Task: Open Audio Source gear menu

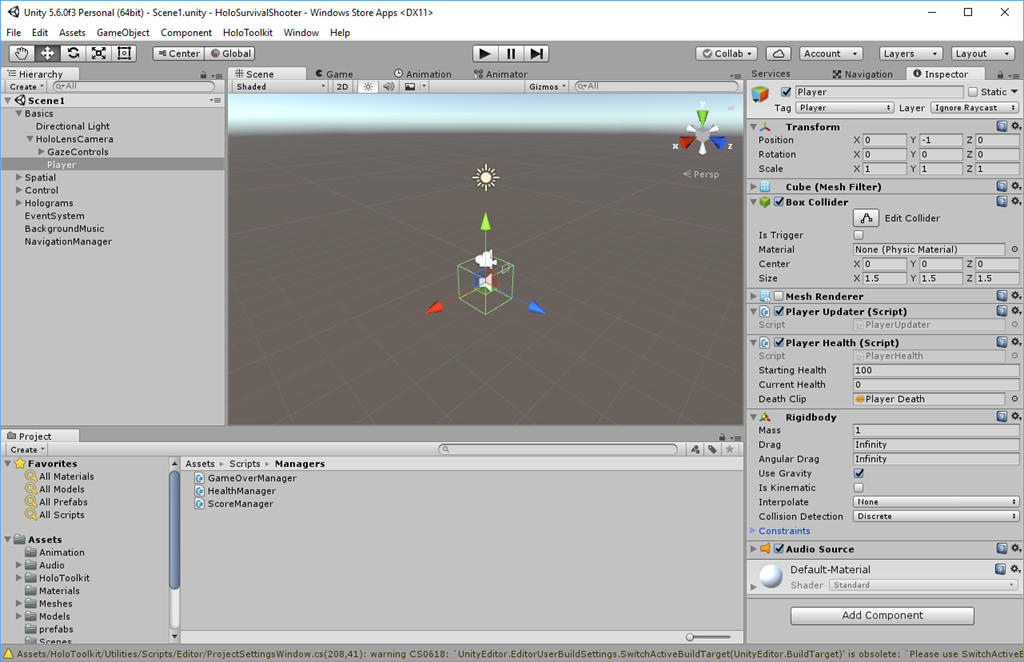Action: click(x=1016, y=549)
